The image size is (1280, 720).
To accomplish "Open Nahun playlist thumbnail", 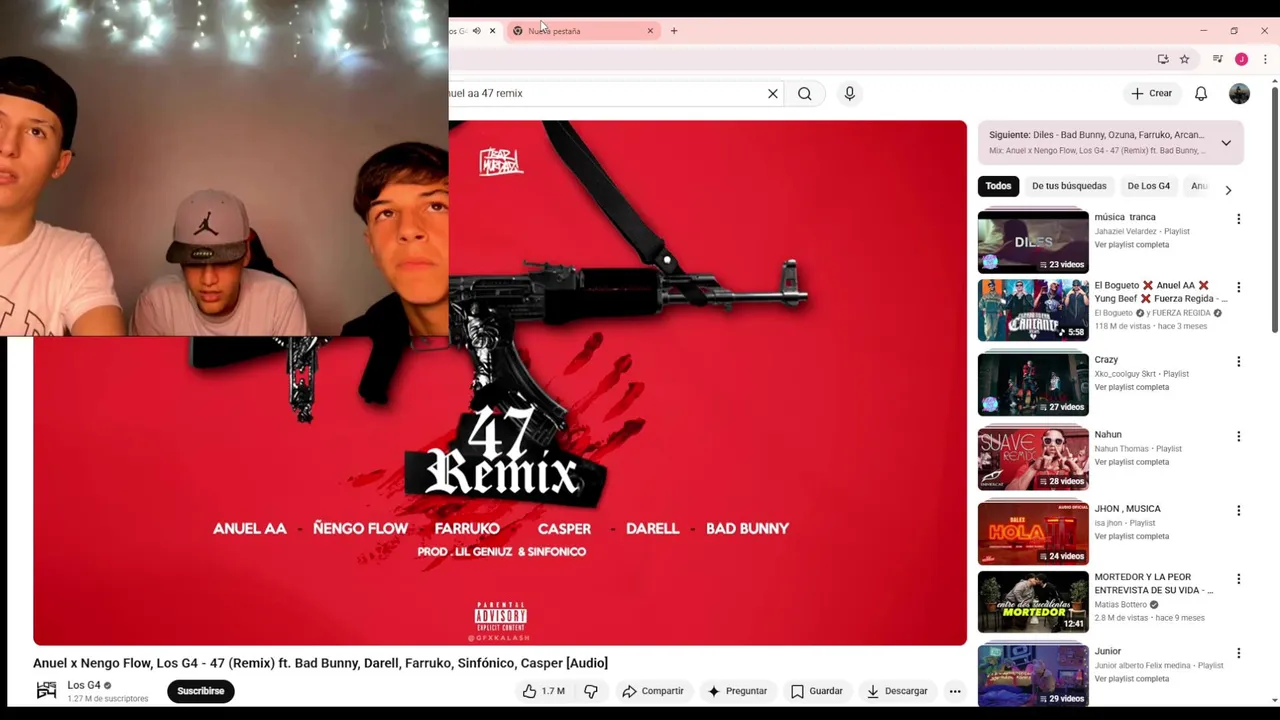I will coord(1033,459).
